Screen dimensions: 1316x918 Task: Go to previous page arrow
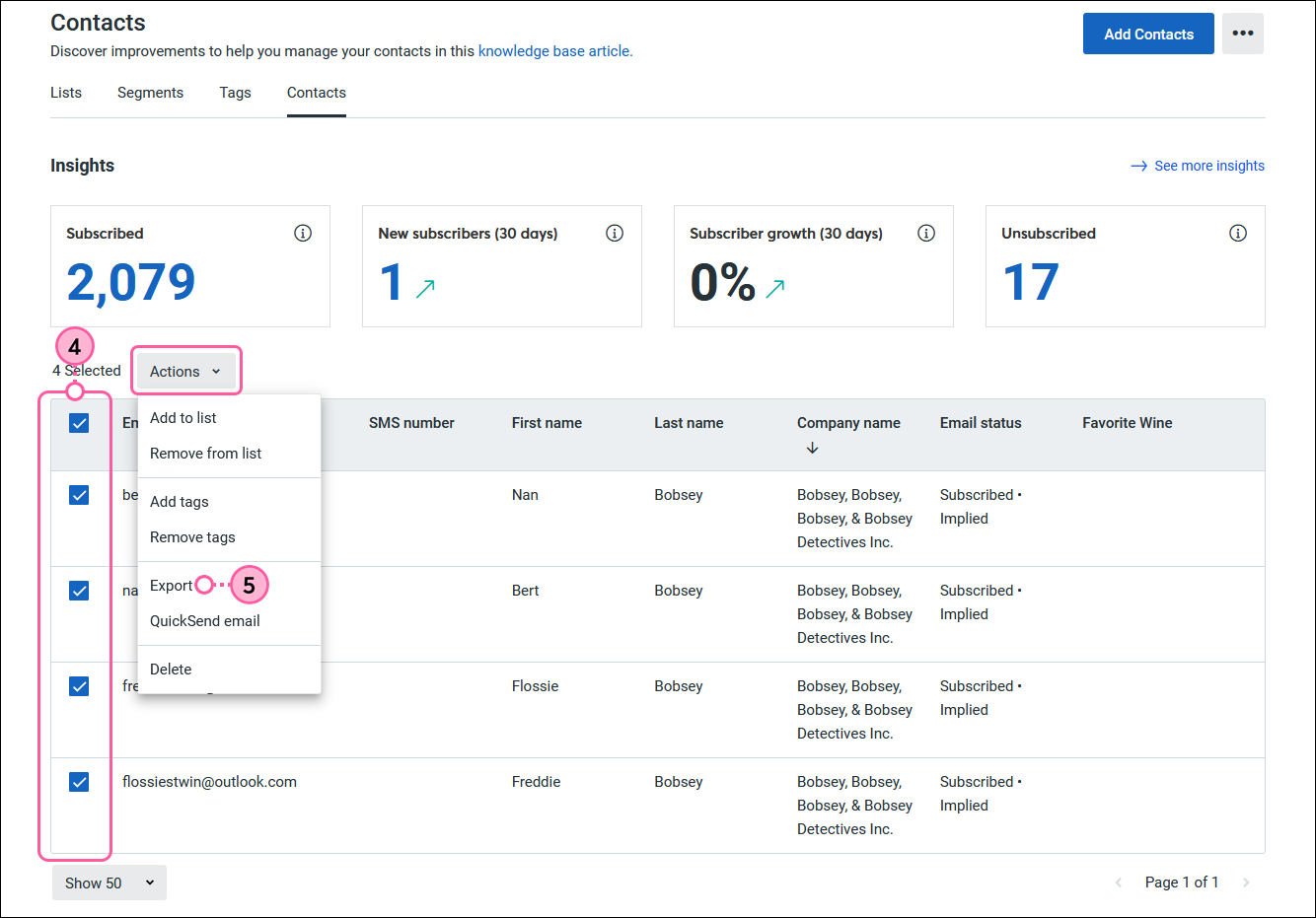[x=1119, y=883]
